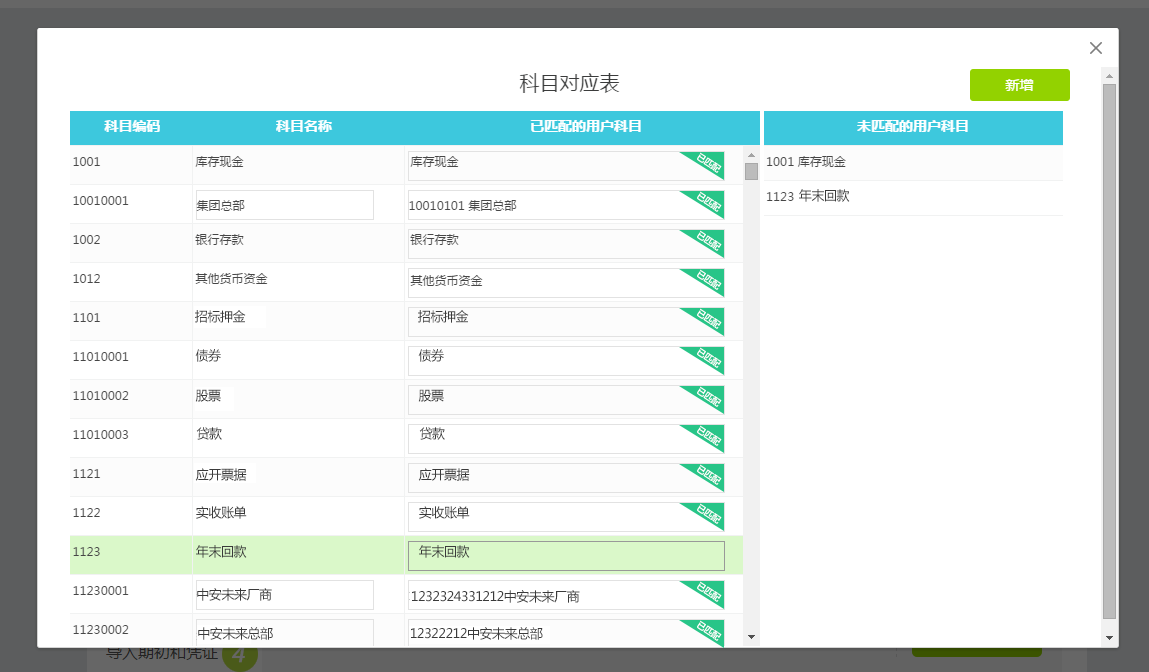Screen dimensions: 1149x672
Task: Click the matched 贷款 field in row 11010003
Action: point(566,438)
